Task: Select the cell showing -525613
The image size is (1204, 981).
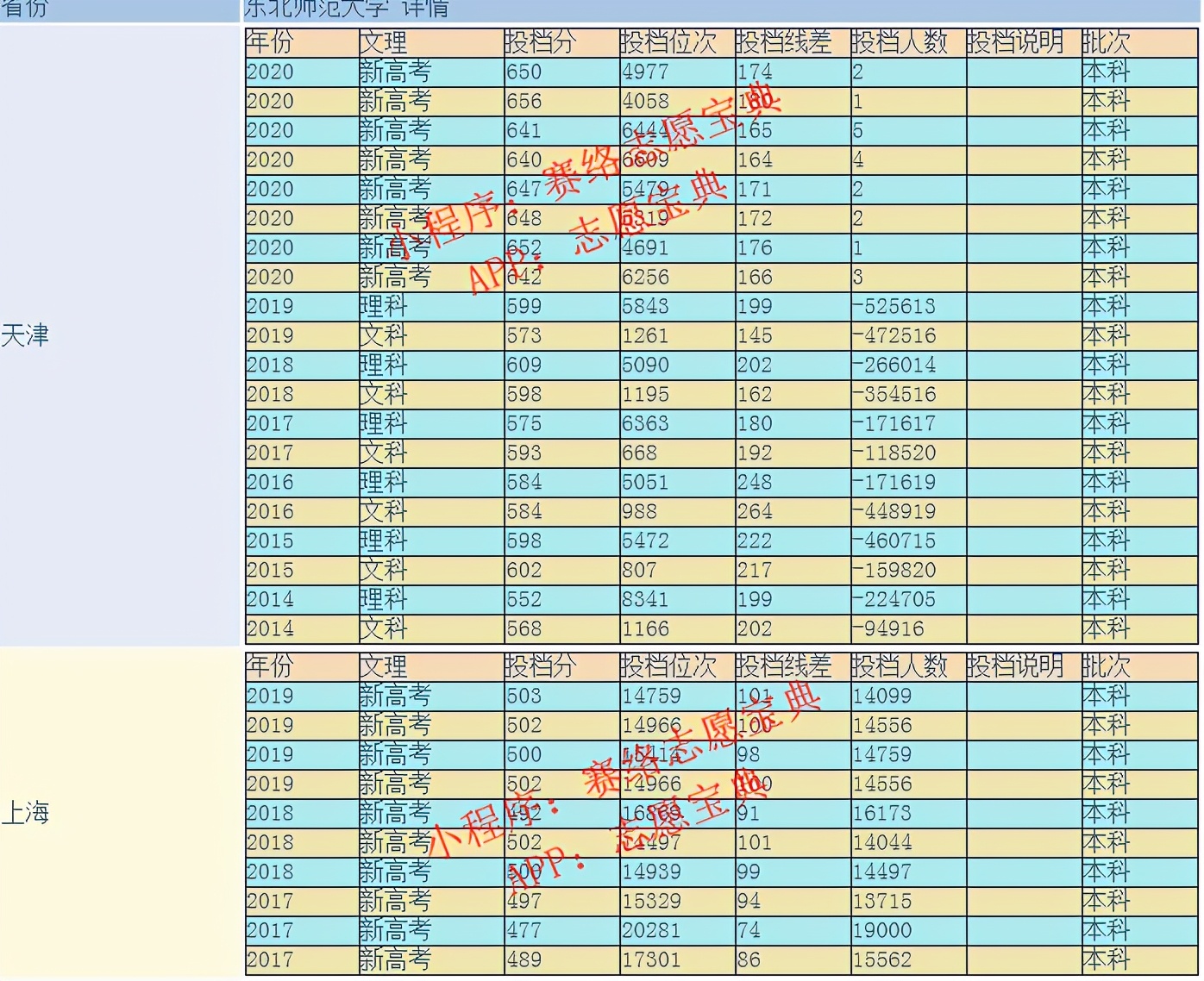Action: point(908,306)
